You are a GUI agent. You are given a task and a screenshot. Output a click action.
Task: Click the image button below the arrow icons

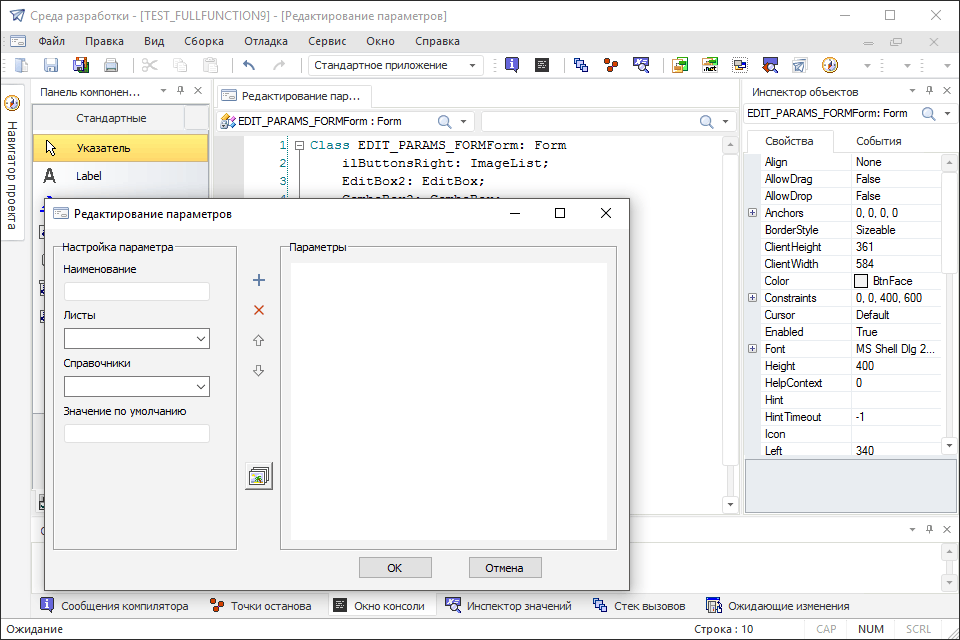[x=259, y=476]
